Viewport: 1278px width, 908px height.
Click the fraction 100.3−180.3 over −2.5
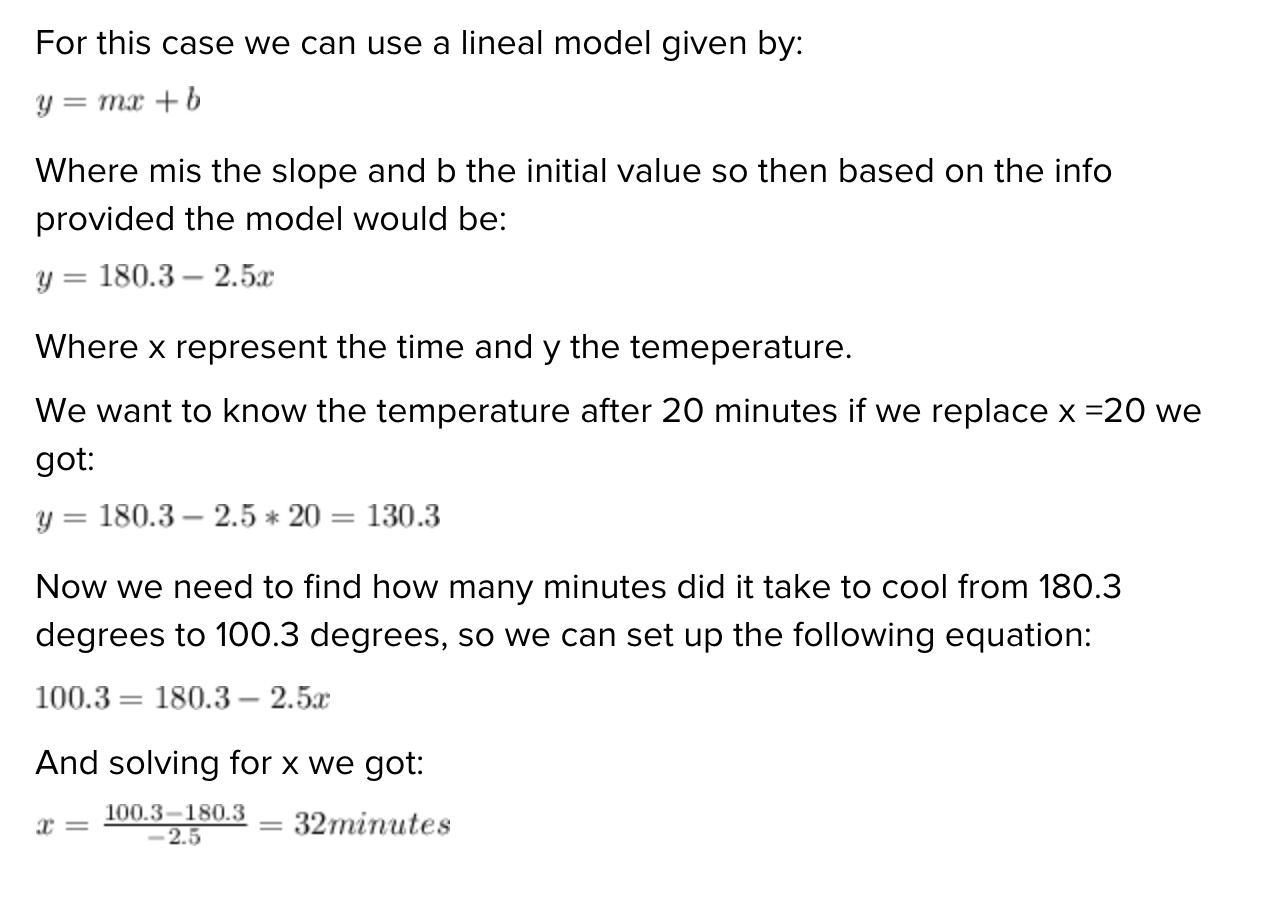pos(175,825)
